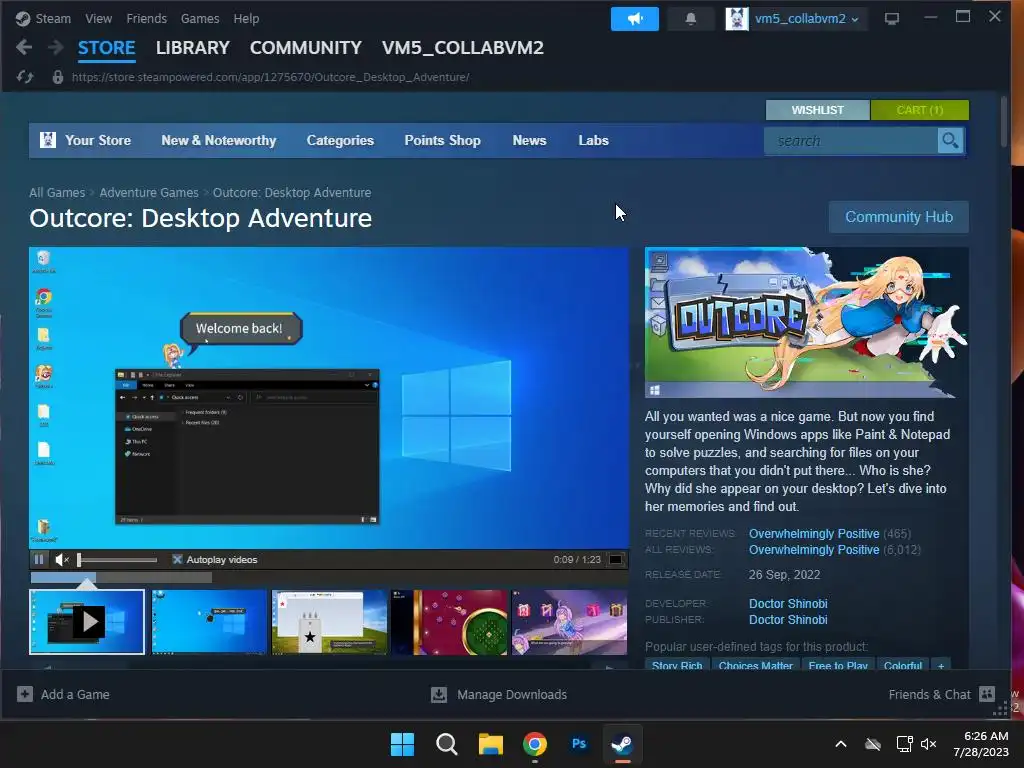
Task: Click the Steam taskbar icon
Action: tap(622, 744)
